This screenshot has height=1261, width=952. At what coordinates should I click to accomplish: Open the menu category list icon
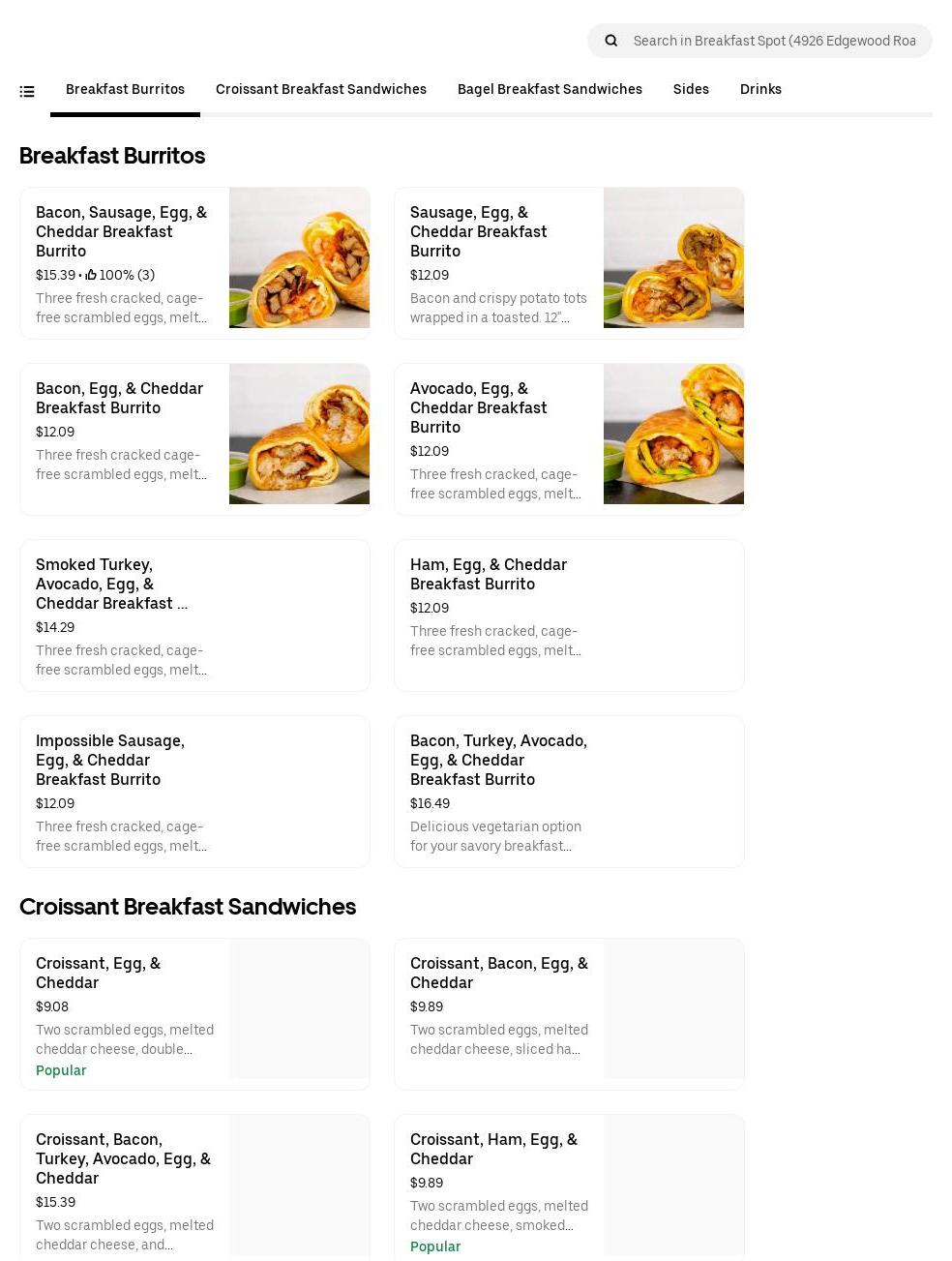[x=27, y=92]
